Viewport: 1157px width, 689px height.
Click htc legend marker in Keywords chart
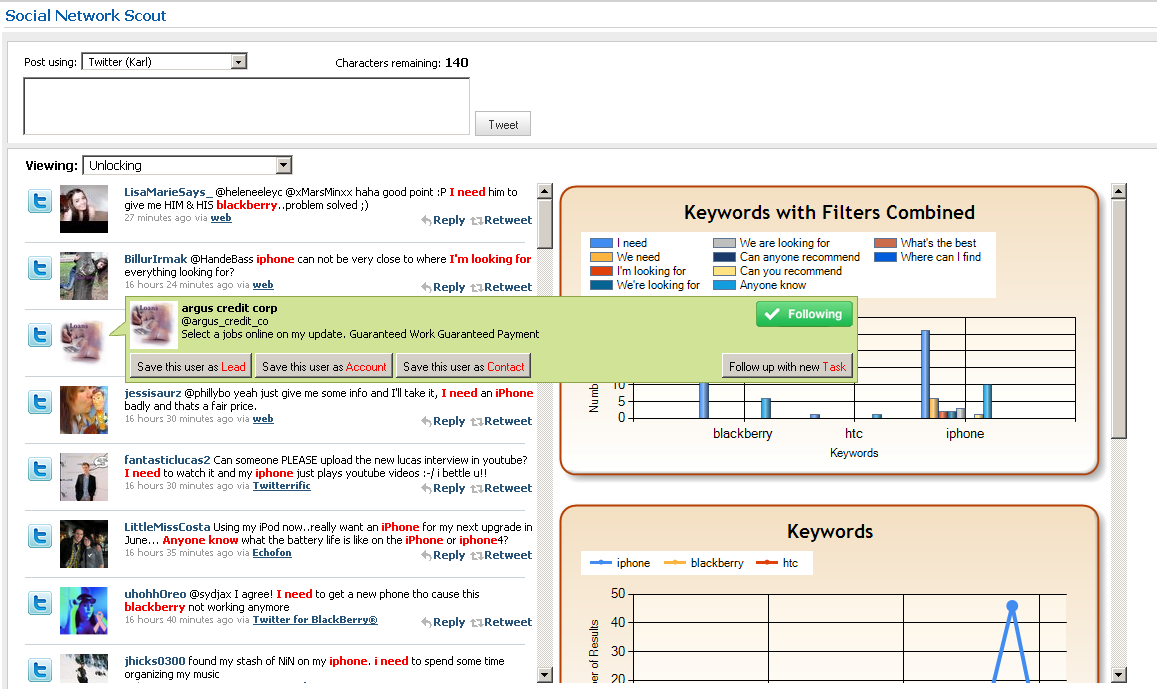tap(767, 563)
